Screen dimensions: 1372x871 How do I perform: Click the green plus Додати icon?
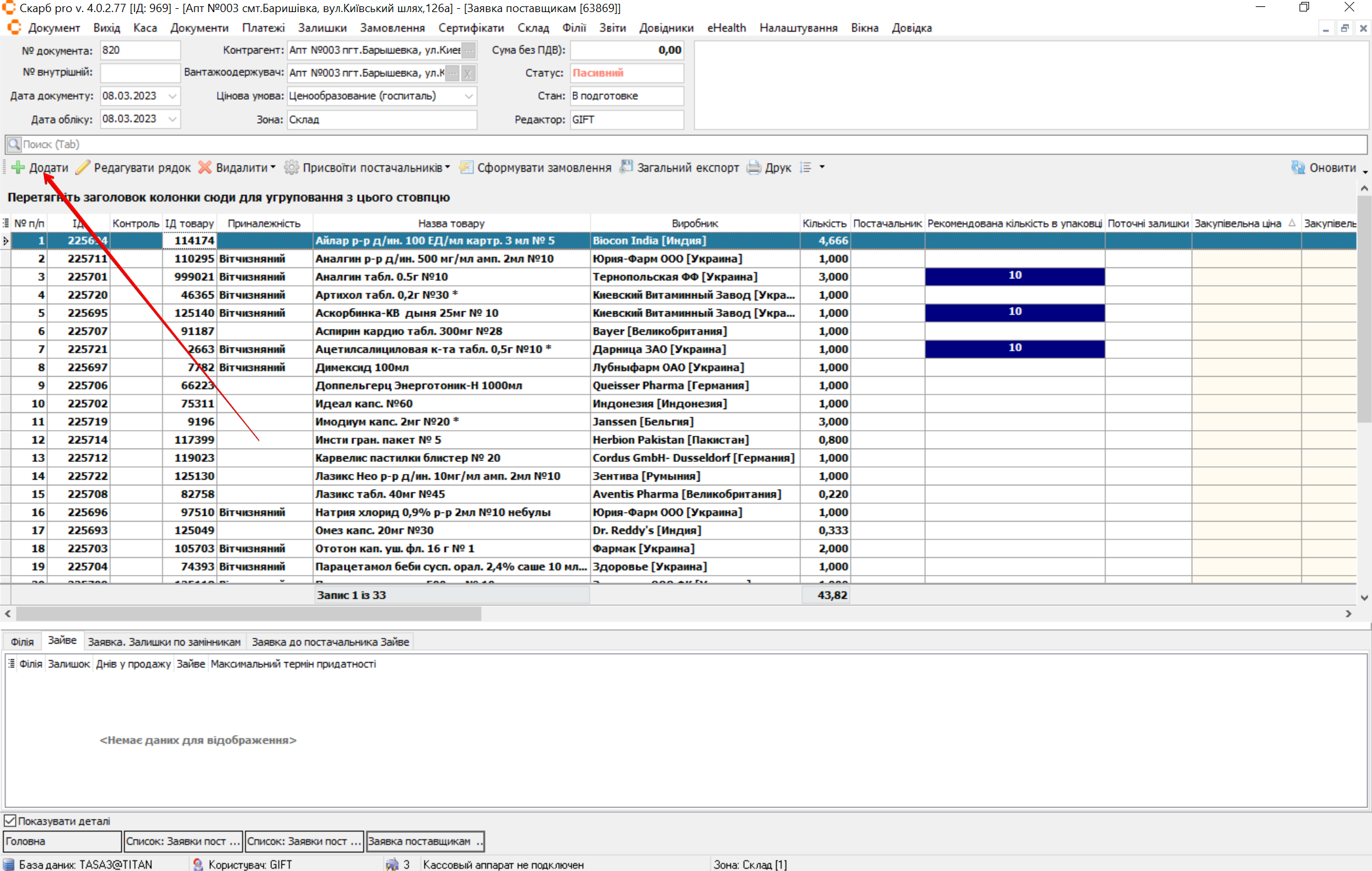click(18, 168)
